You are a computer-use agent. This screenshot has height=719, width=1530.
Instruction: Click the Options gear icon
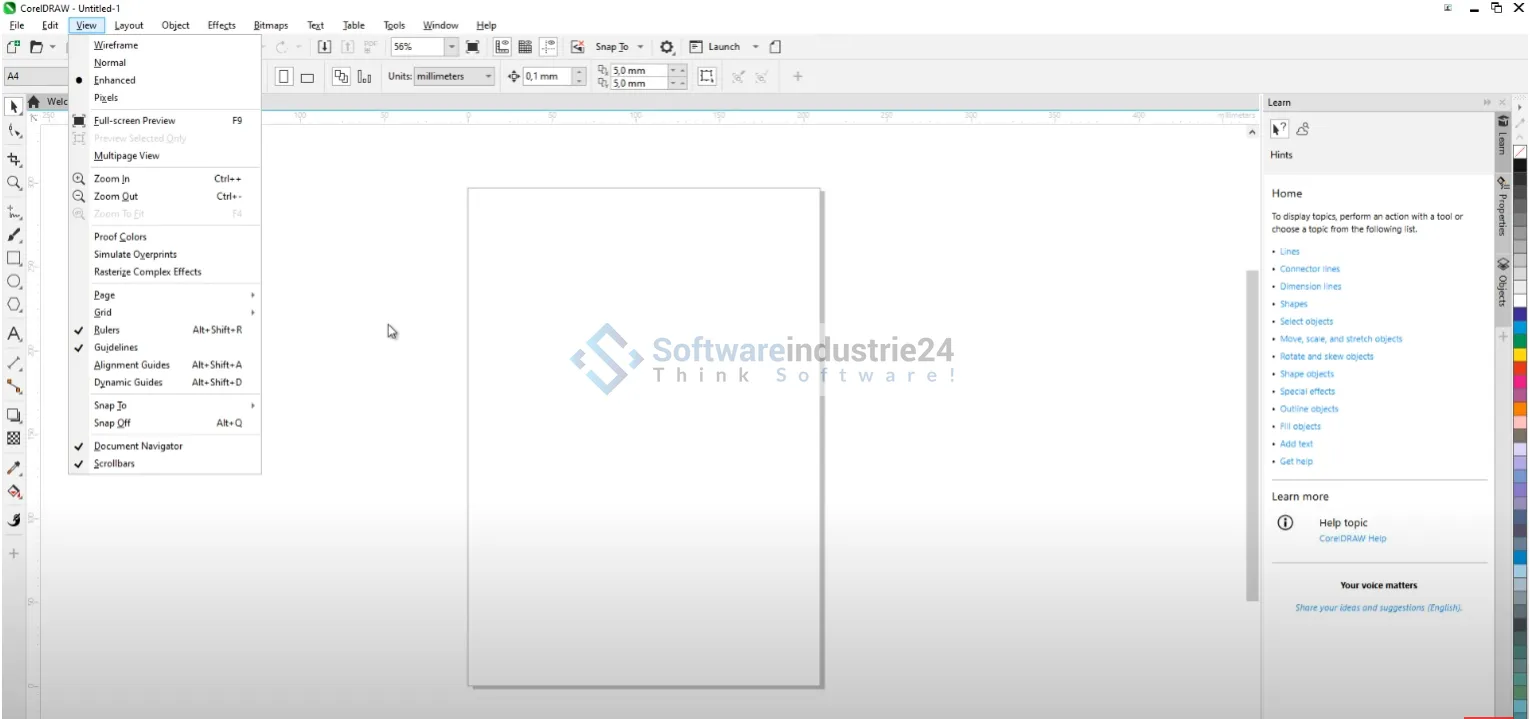pyautogui.click(x=667, y=47)
